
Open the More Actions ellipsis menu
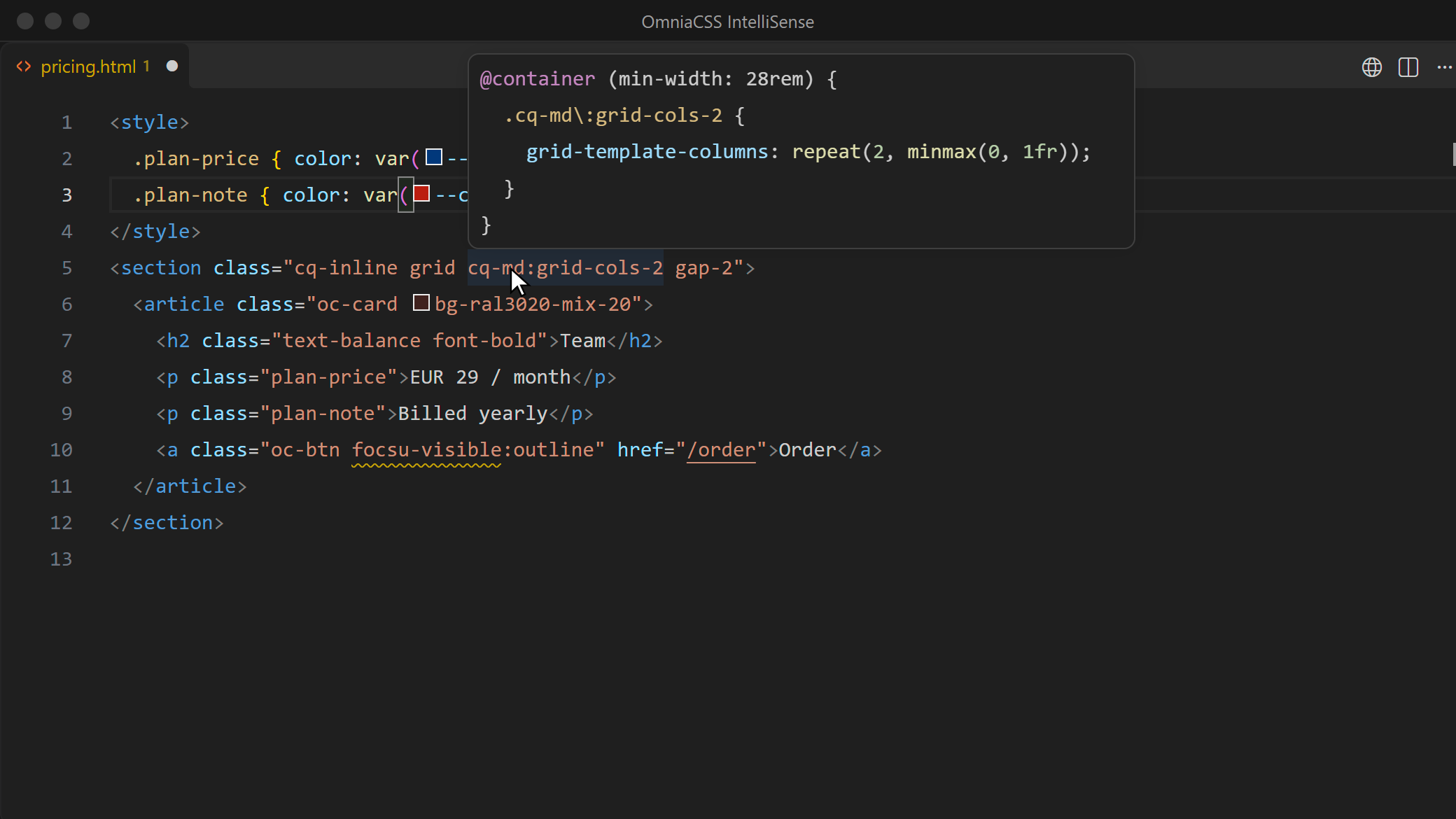coord(1445,67)
